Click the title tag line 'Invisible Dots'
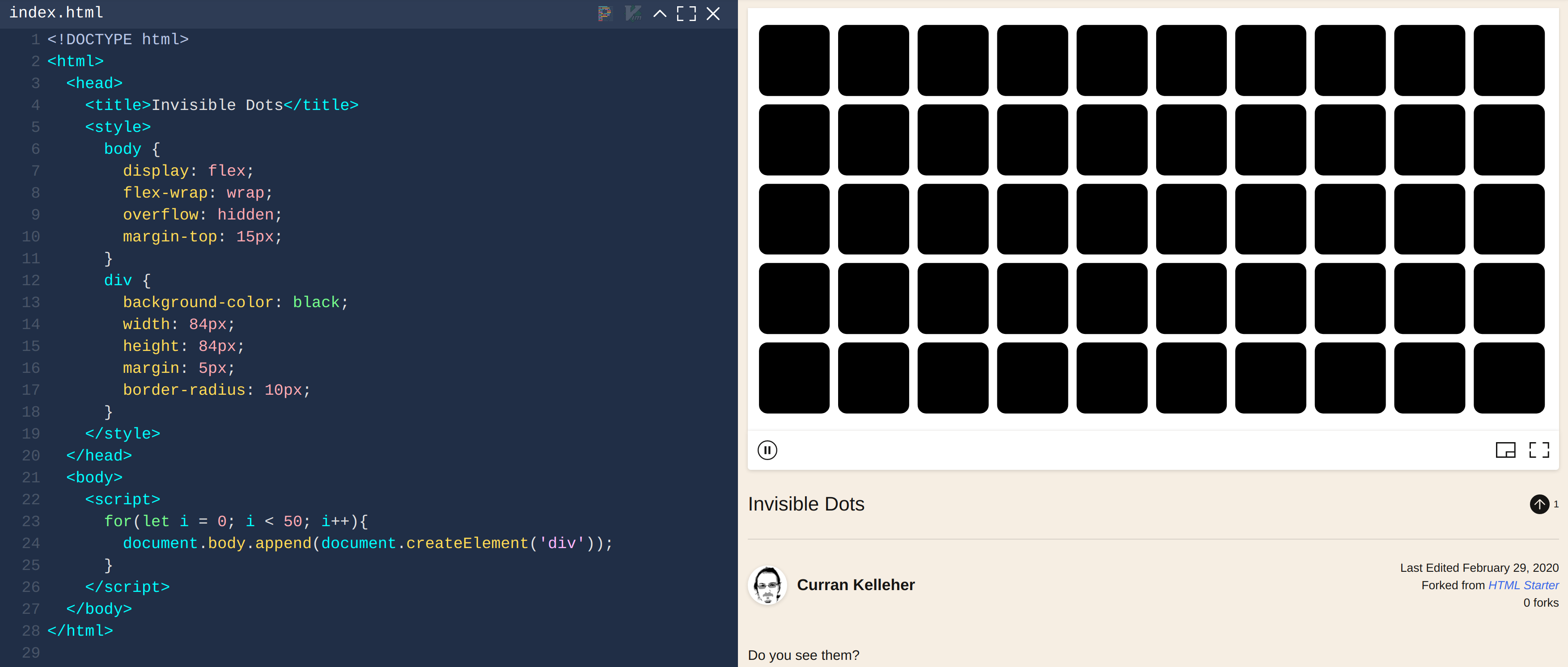 pos(221,106)
